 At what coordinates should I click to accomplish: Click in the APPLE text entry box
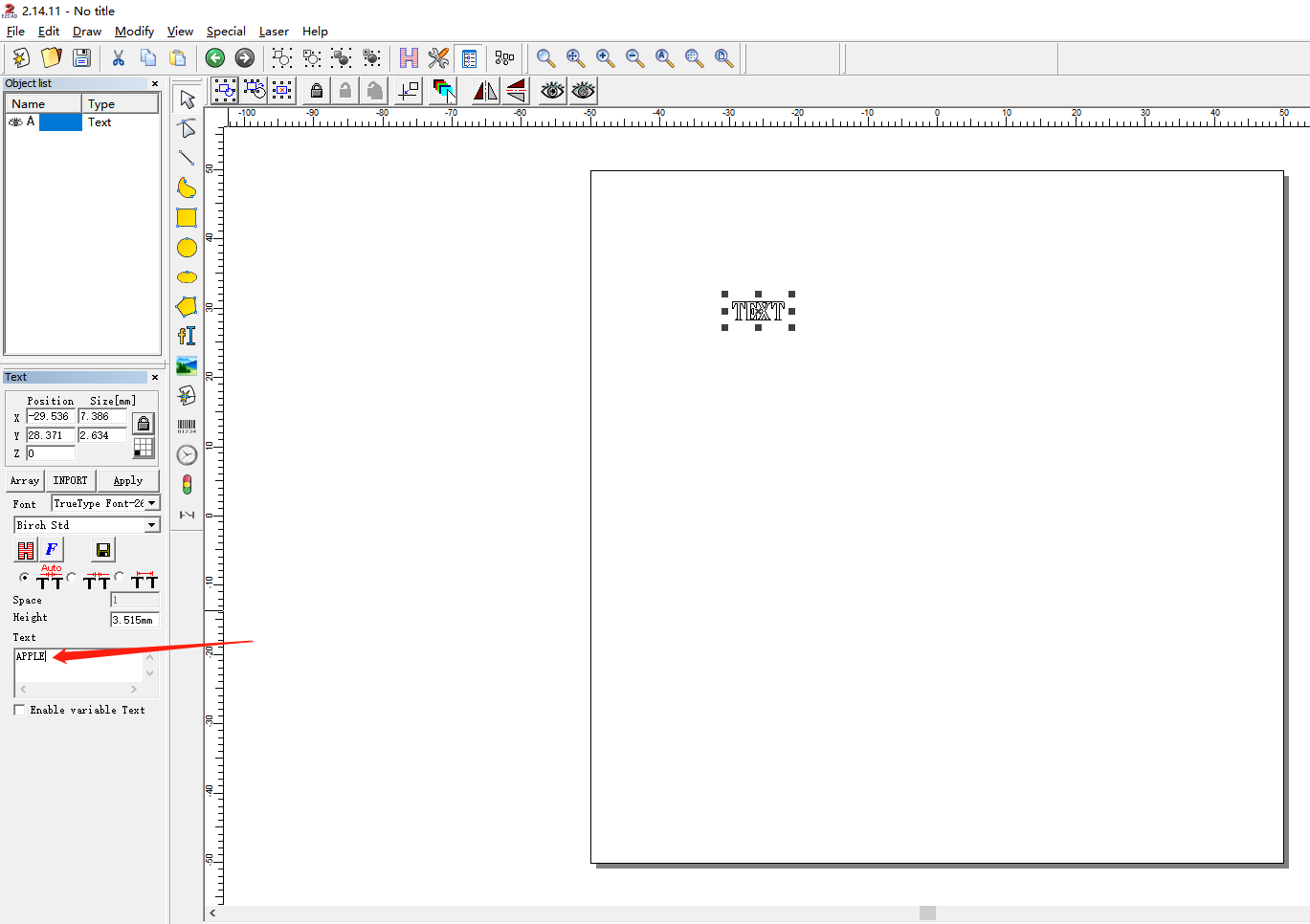[78, 665]
